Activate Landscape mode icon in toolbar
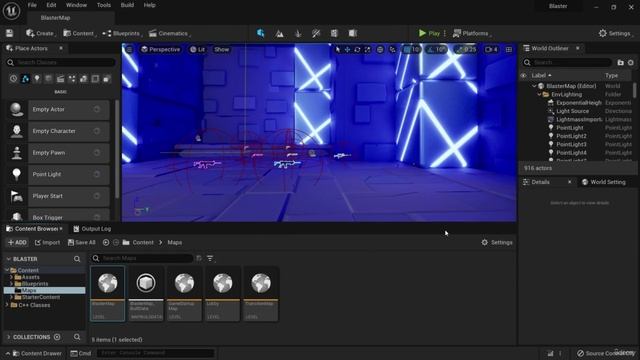 (x=279, y=33)
